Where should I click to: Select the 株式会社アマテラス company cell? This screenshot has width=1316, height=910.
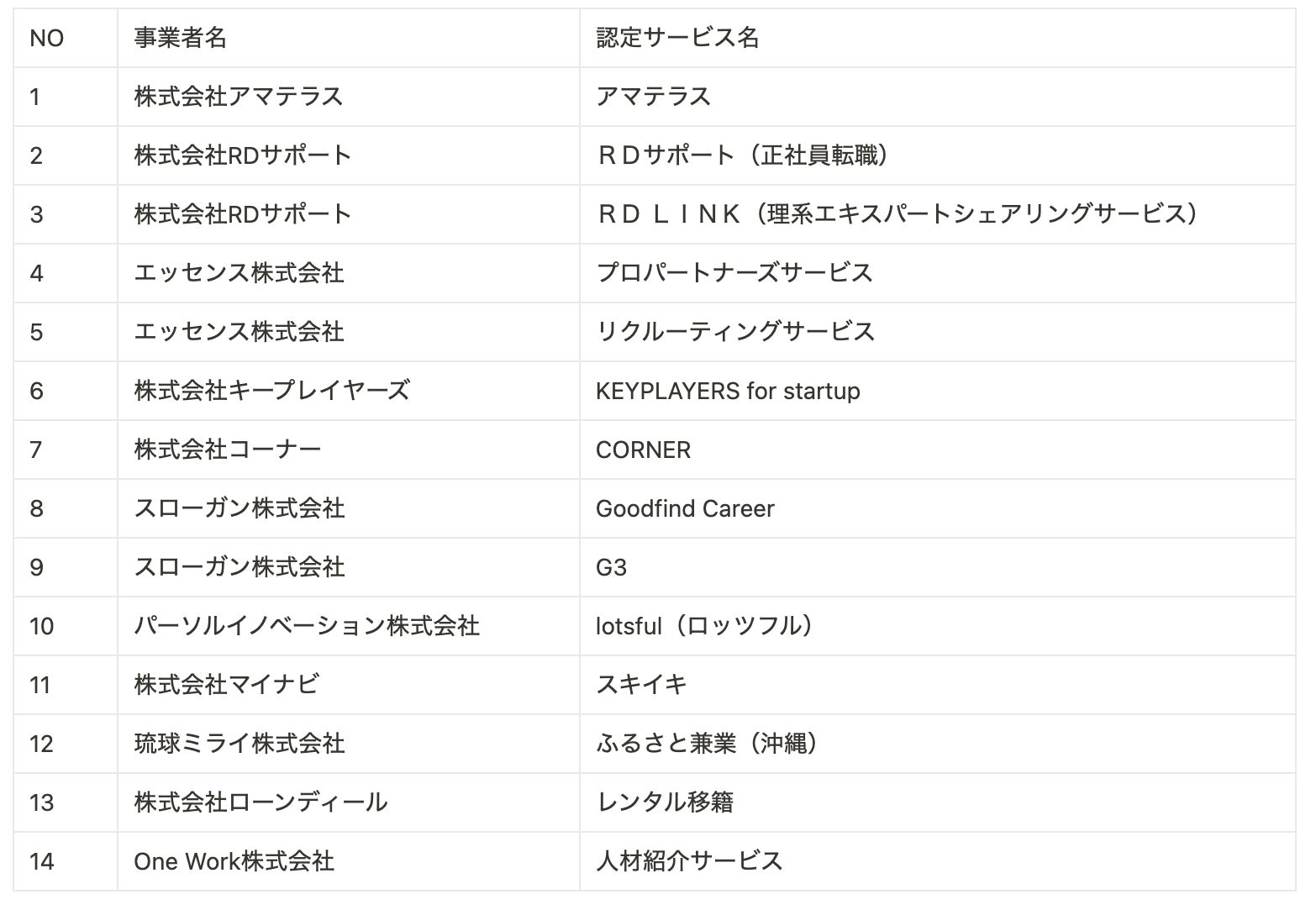tap(239, 97)
